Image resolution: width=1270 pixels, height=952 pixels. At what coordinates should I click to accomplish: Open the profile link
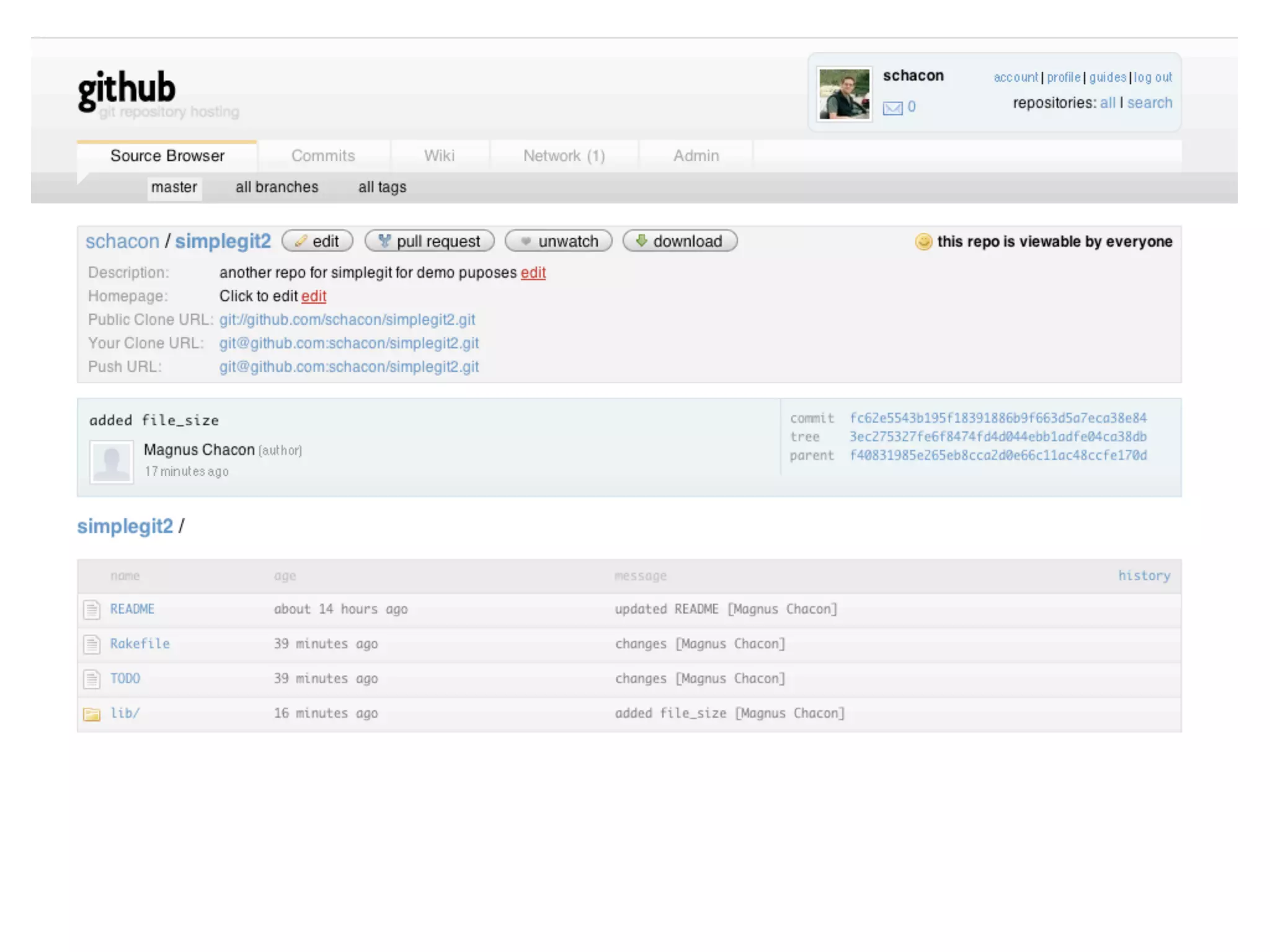[x=1064, y=77]
